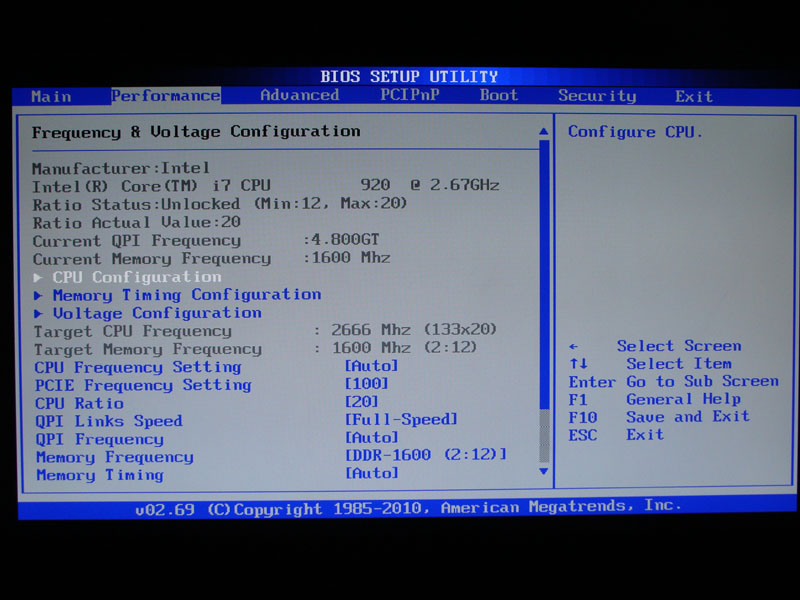Image resolution: width=800 pixels, height=600 pixels.
Task: Open the Main tab
Action: (51, 96)
